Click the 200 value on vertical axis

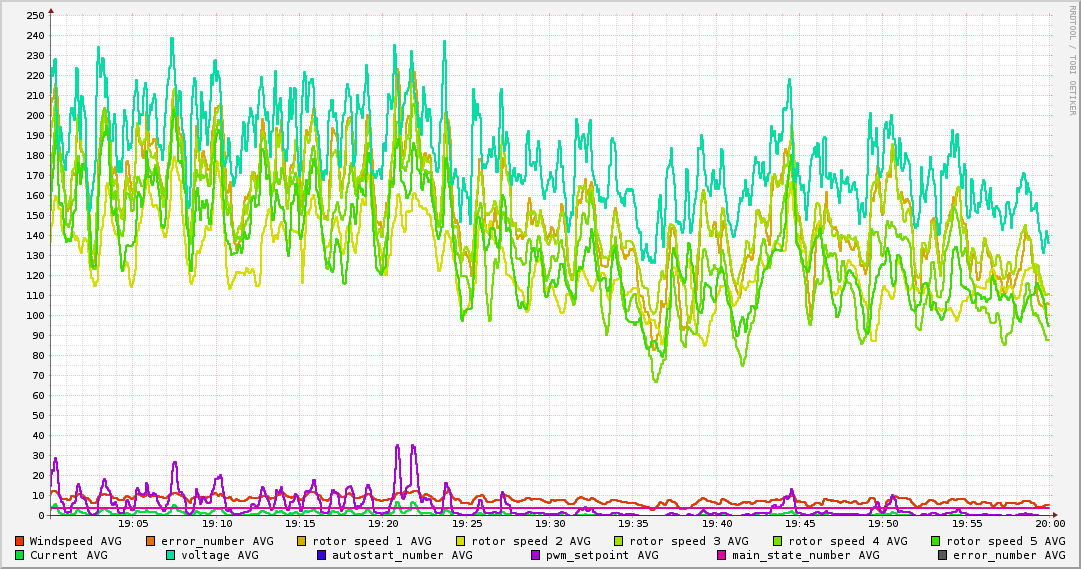click(35, 116)
